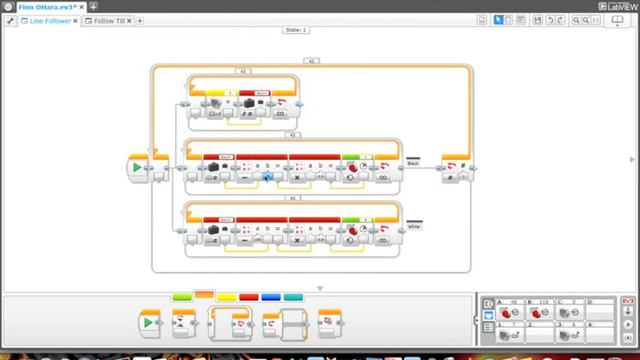Open Black loop's infinity loop mode selector
Image resolution: width=640 pixels, height=360 pixels.
[383, 178]
